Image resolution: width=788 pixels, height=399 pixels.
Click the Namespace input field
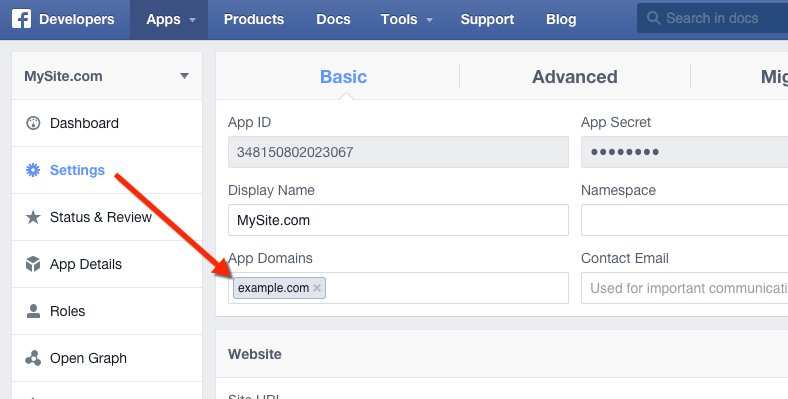click(x=684, y=220)
